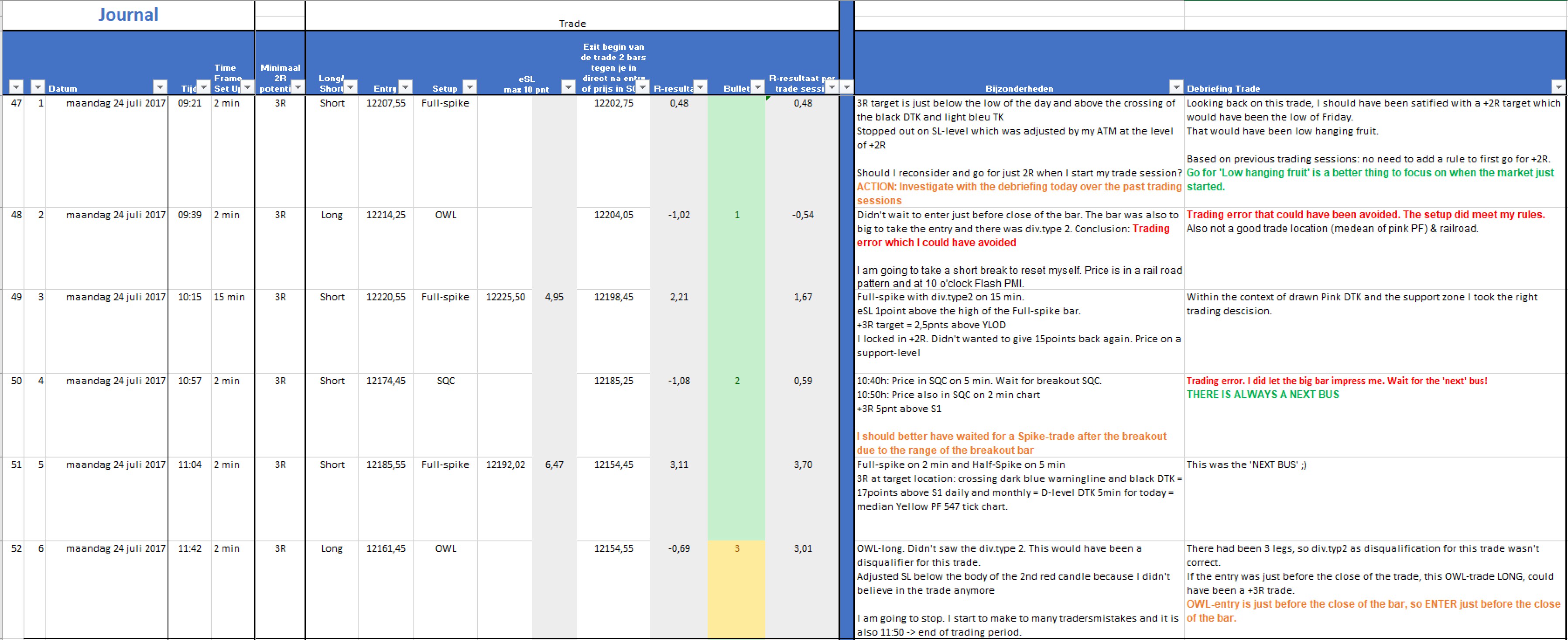Select the entry price cell 12214,25
1568x640 pixels.
tap(385, 248)
